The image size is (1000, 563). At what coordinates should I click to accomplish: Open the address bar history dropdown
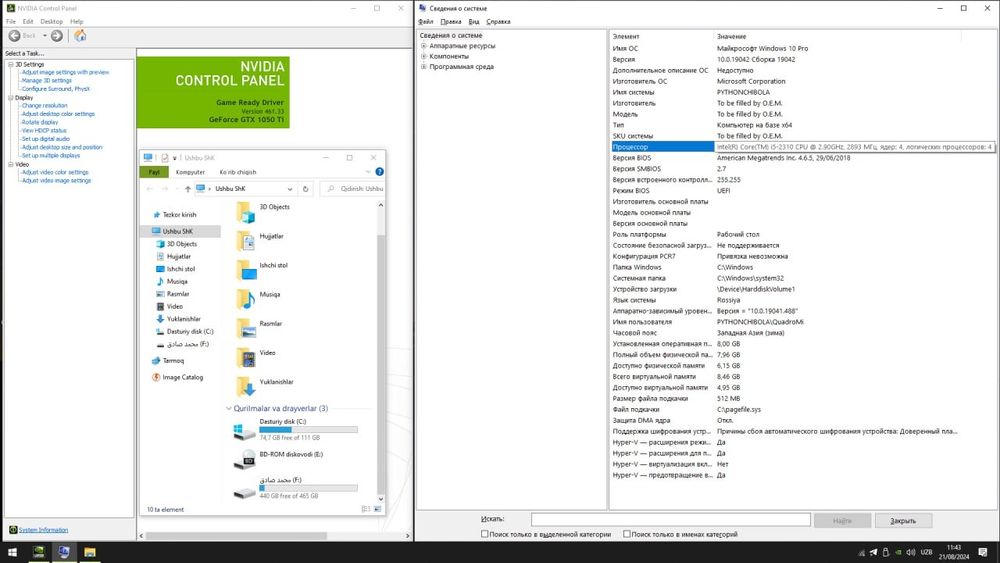coord(290,189)
